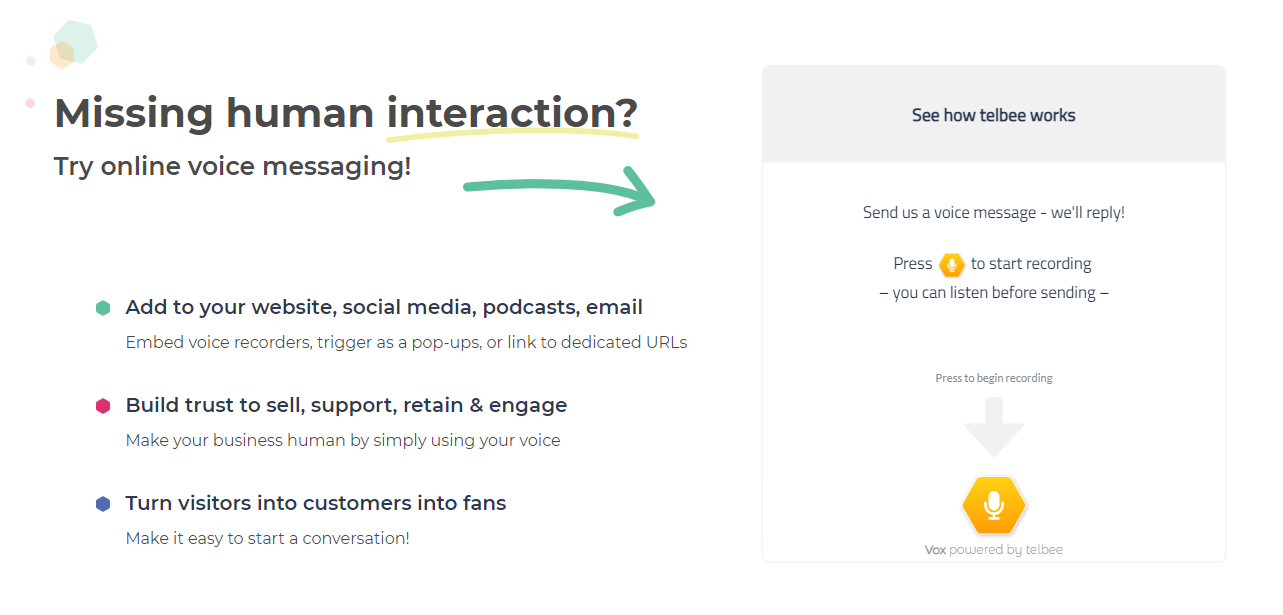Click the small mic icon in the instructions
The width and height of the screenshot is (1283, 615).
[951, 264]
